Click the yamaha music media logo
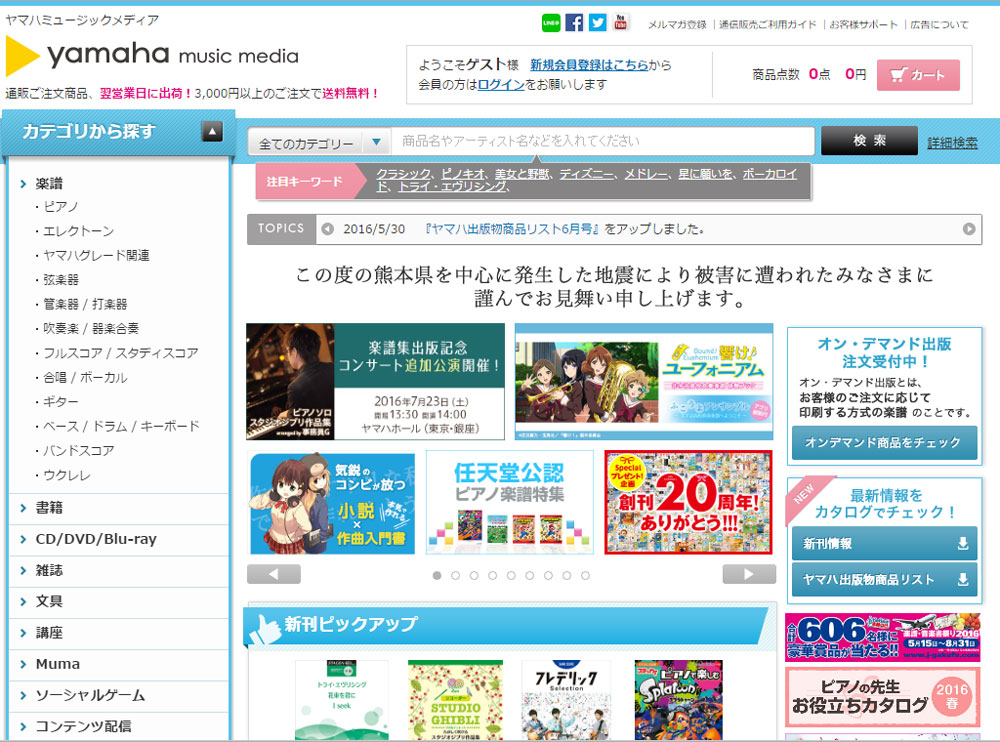Screen dimensions: 1000x742 [x=152, y=55]
